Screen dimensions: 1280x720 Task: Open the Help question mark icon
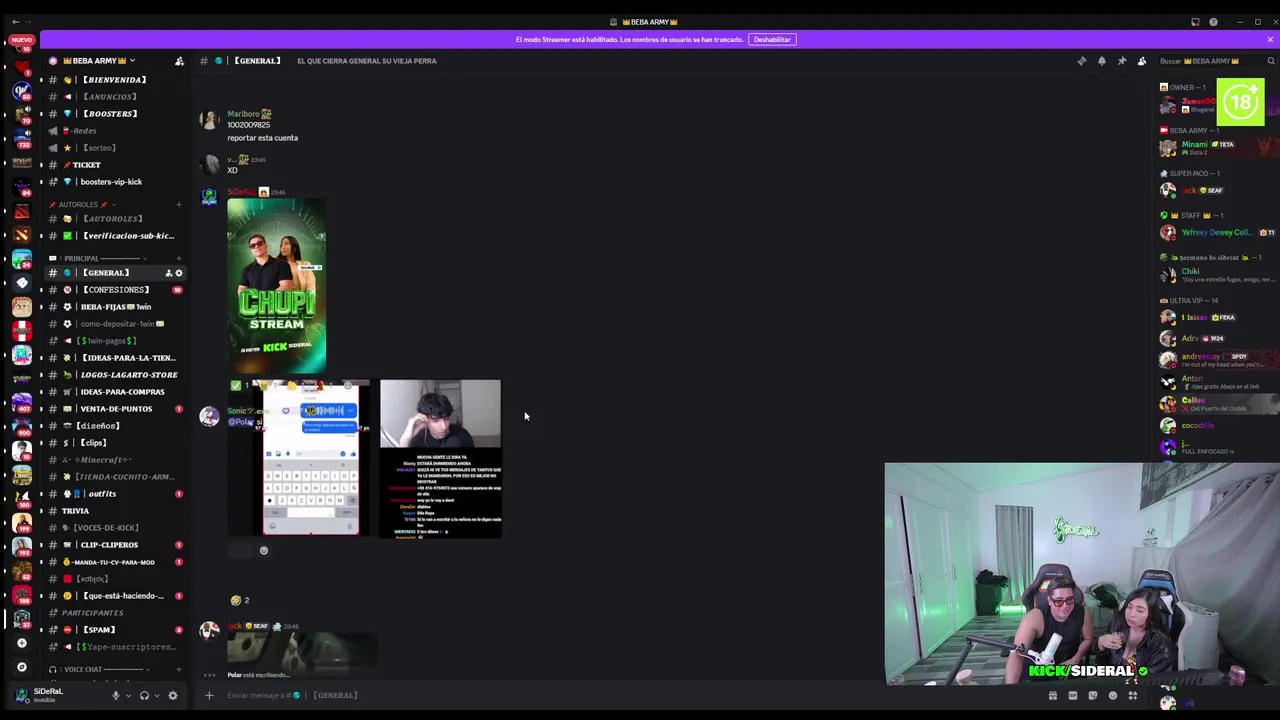click(1213, 22)
